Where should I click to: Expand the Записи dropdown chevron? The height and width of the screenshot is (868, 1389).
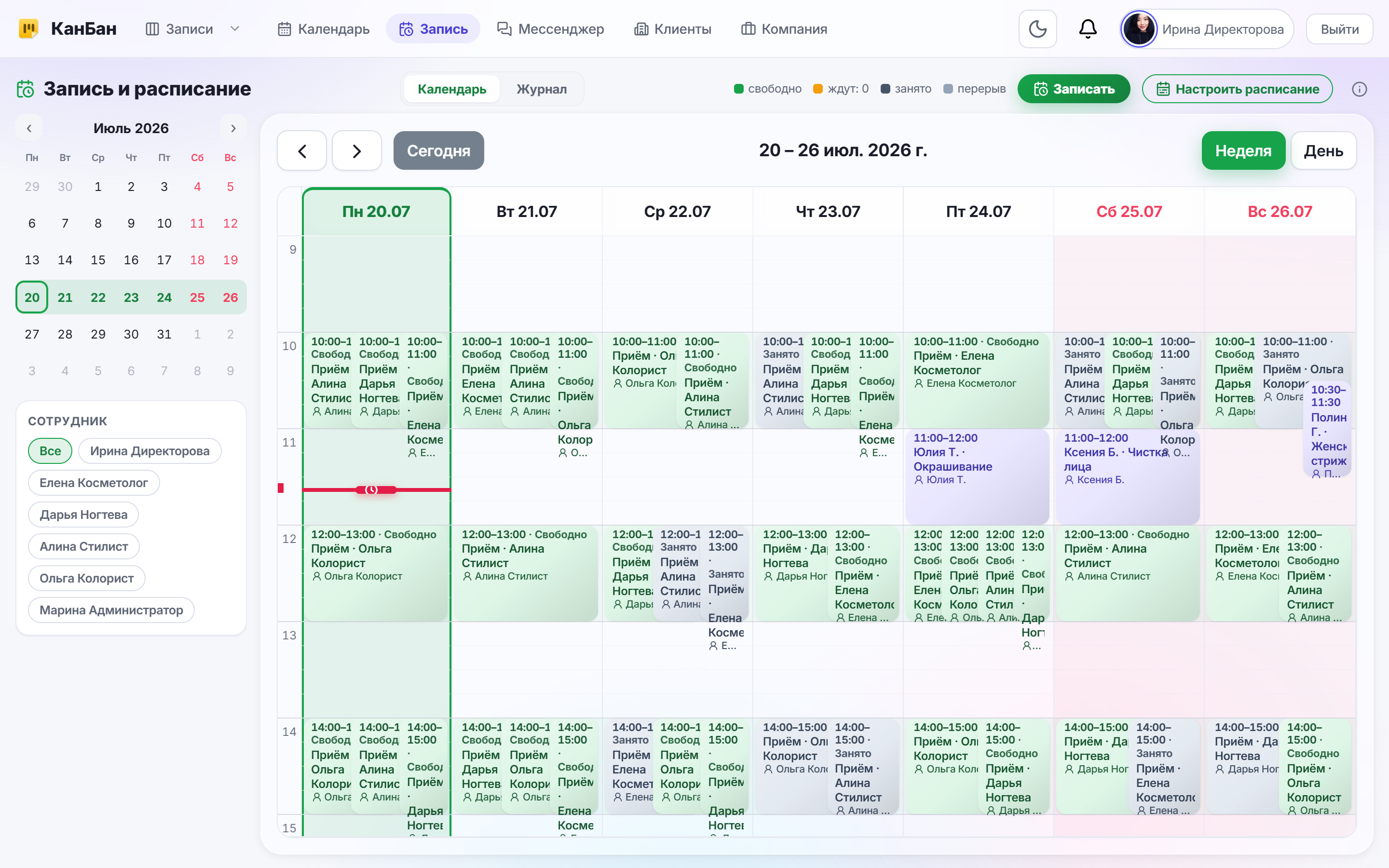pyautogui.click(x=235, y=29)
